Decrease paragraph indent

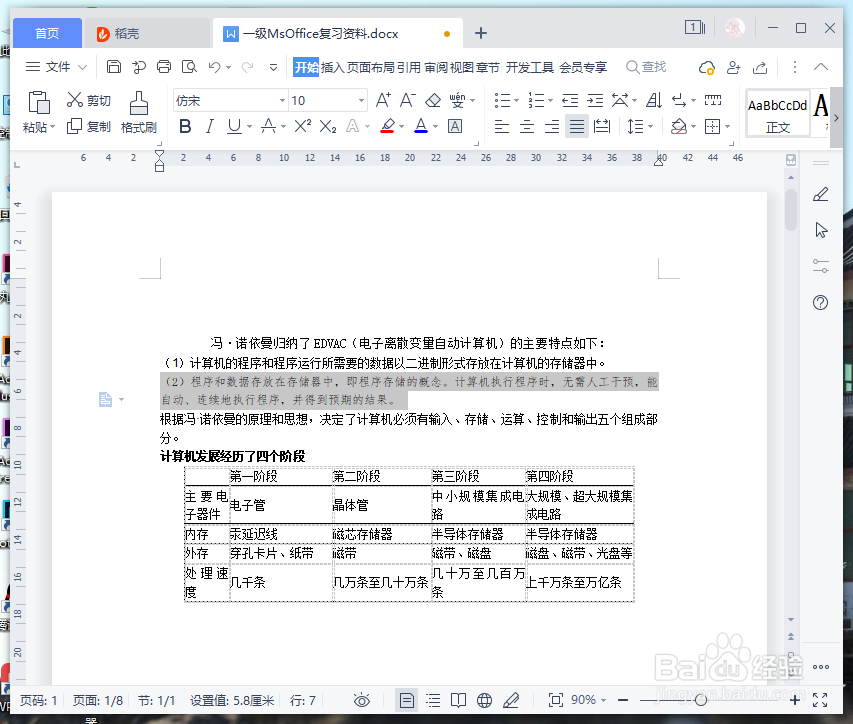click(x=570, y=100)
